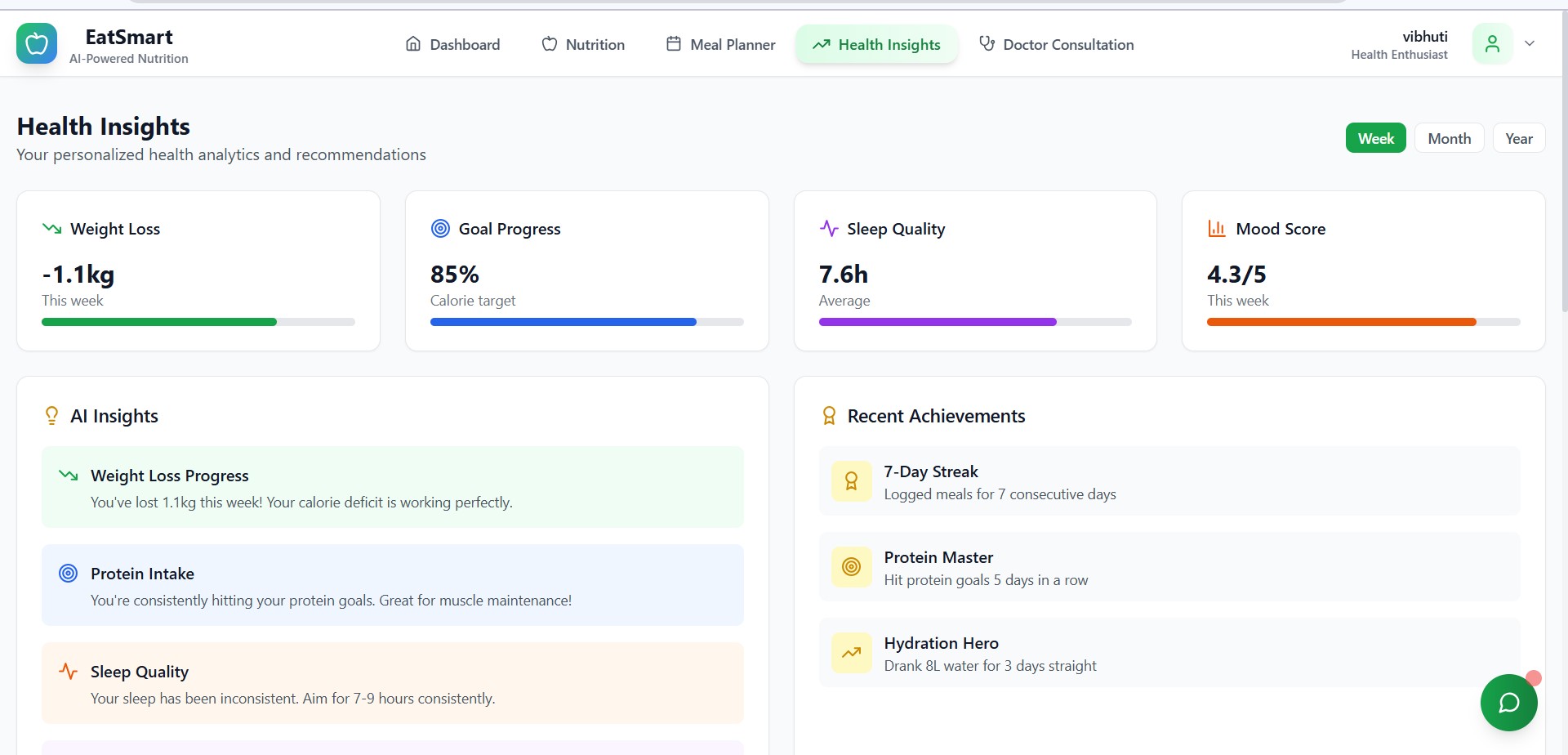This screenshot has height=755, width=1568.
Task: Click the Recent Achievements award icon
Action: coord(829,416)
